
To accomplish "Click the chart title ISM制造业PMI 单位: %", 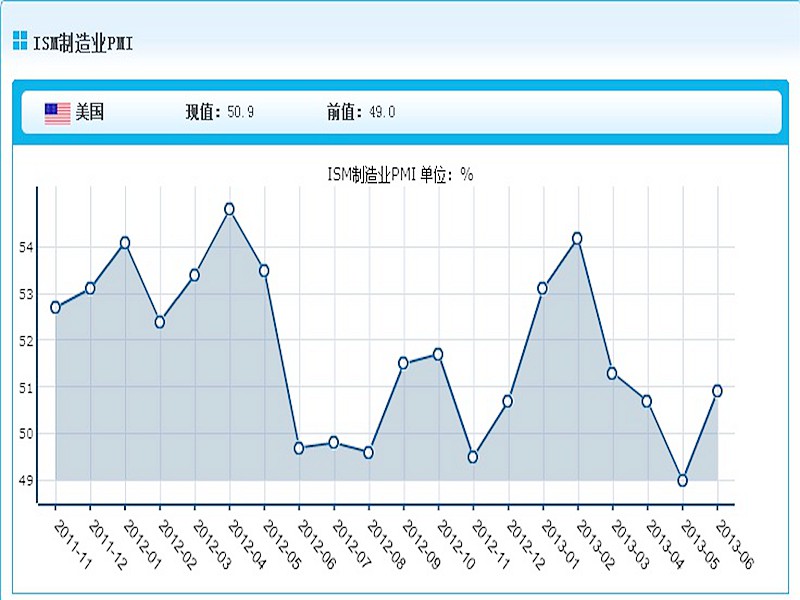I will (400, 175).
